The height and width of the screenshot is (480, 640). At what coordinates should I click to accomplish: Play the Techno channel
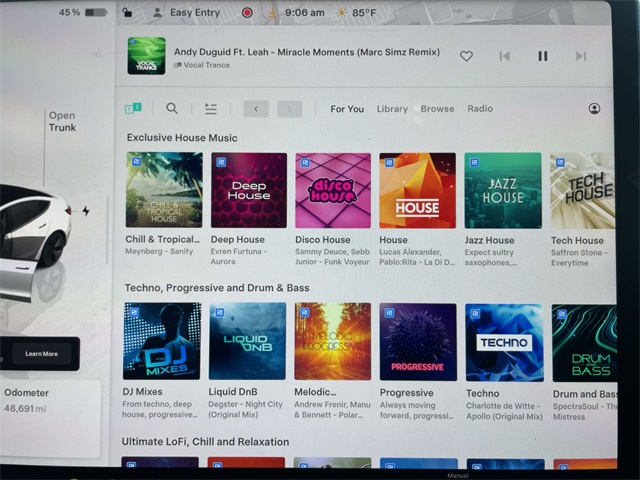[x=504, y=342]
